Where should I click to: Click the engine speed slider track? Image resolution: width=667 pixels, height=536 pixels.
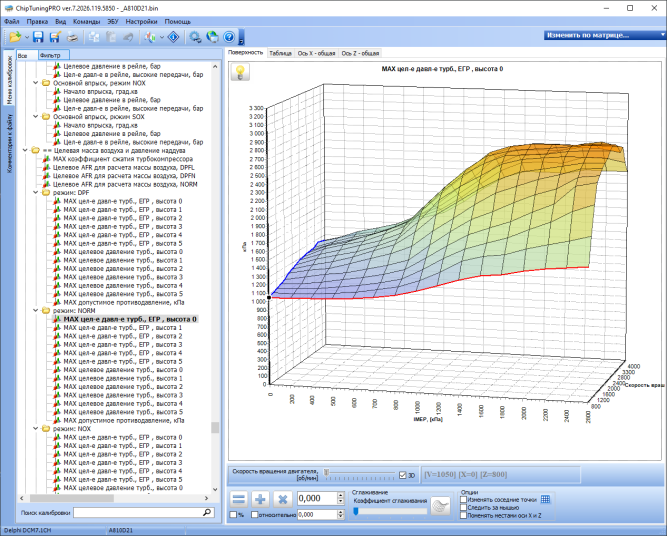[x=360, y=473]
